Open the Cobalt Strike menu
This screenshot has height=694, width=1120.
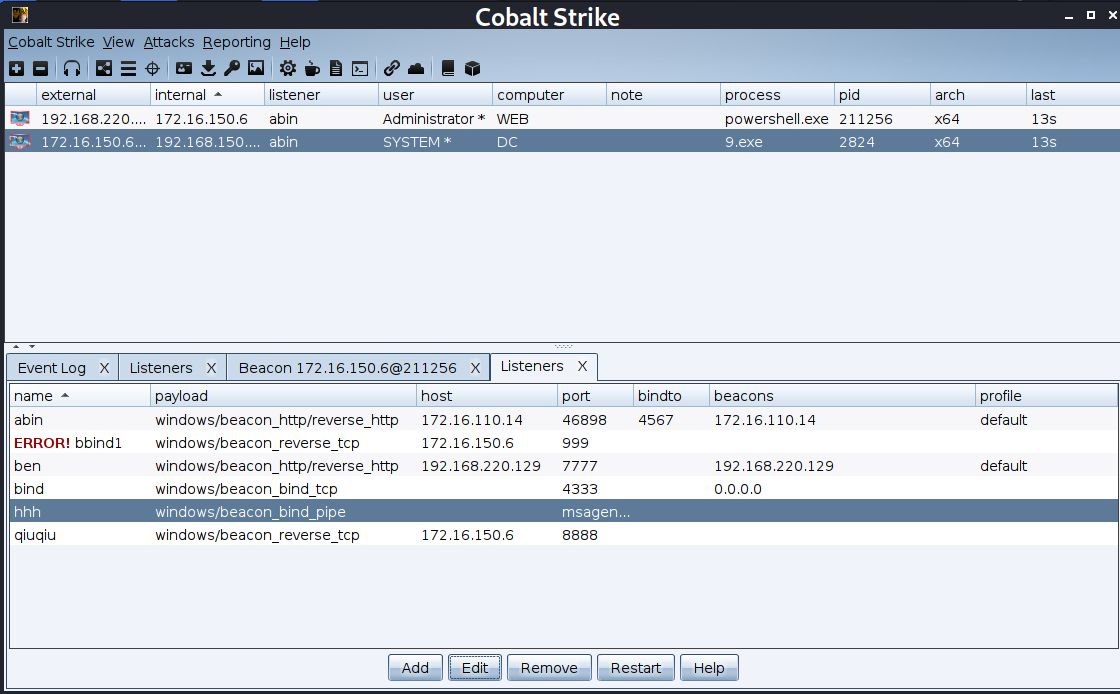point(51,42)
